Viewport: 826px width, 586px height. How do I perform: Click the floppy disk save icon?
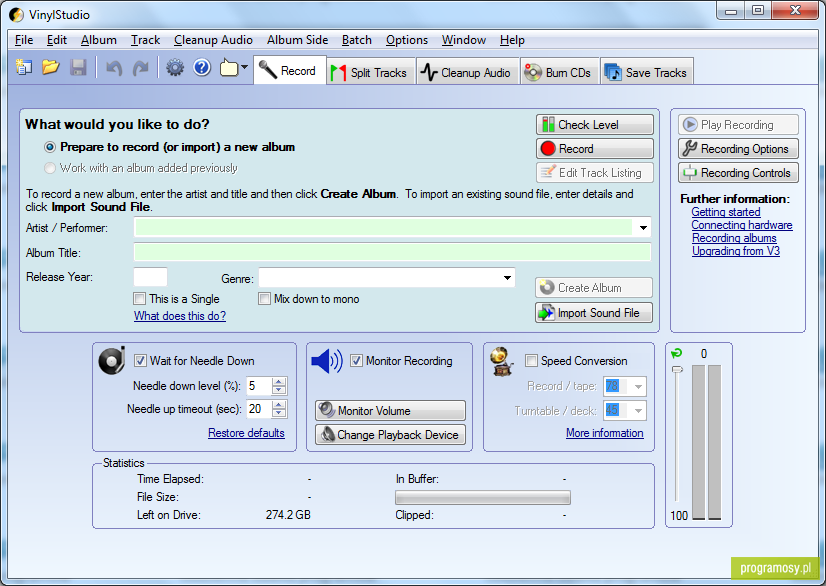(x=78, y=67)
